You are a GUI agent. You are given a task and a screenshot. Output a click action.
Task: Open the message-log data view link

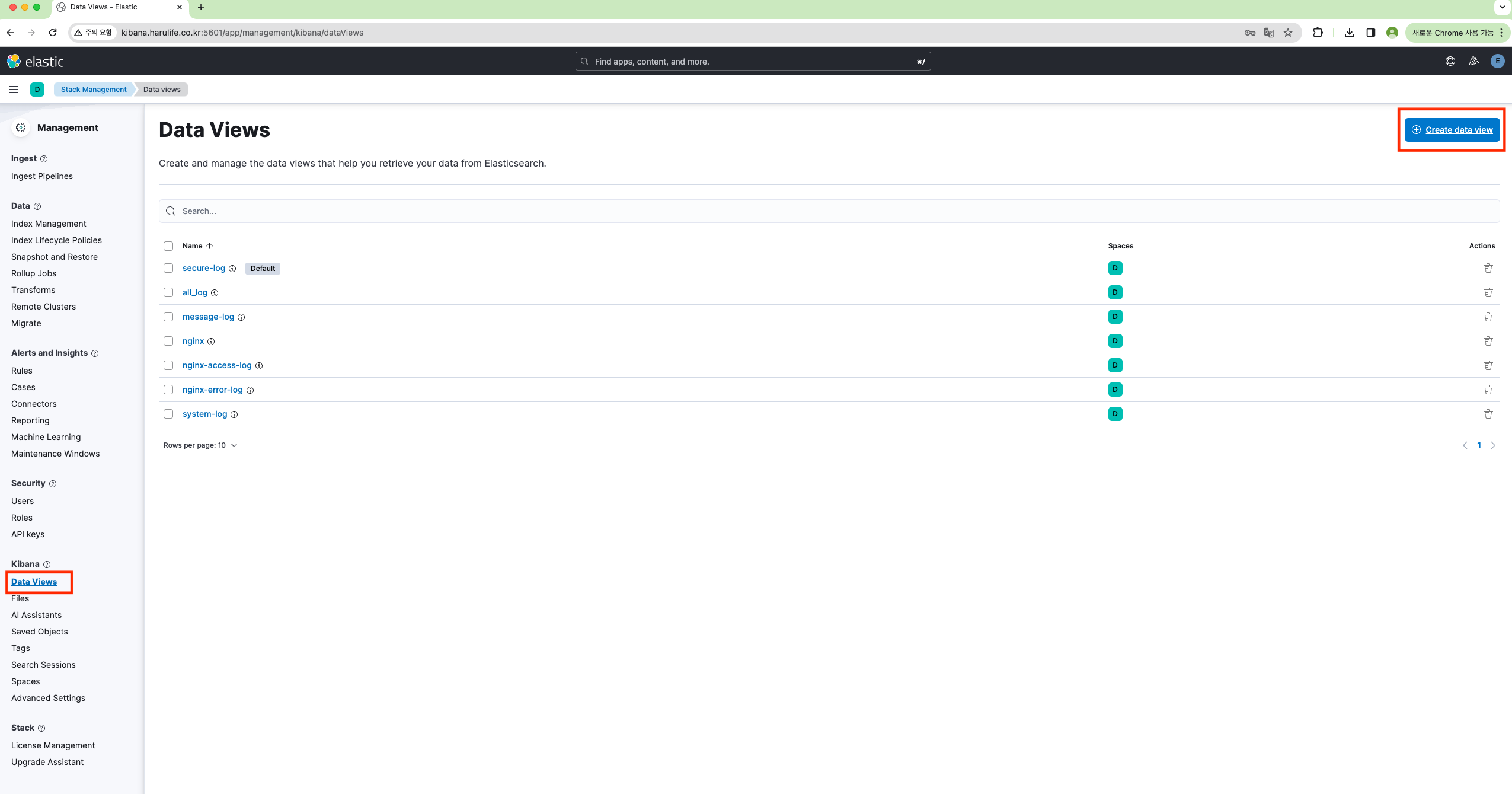click(208, 317)
